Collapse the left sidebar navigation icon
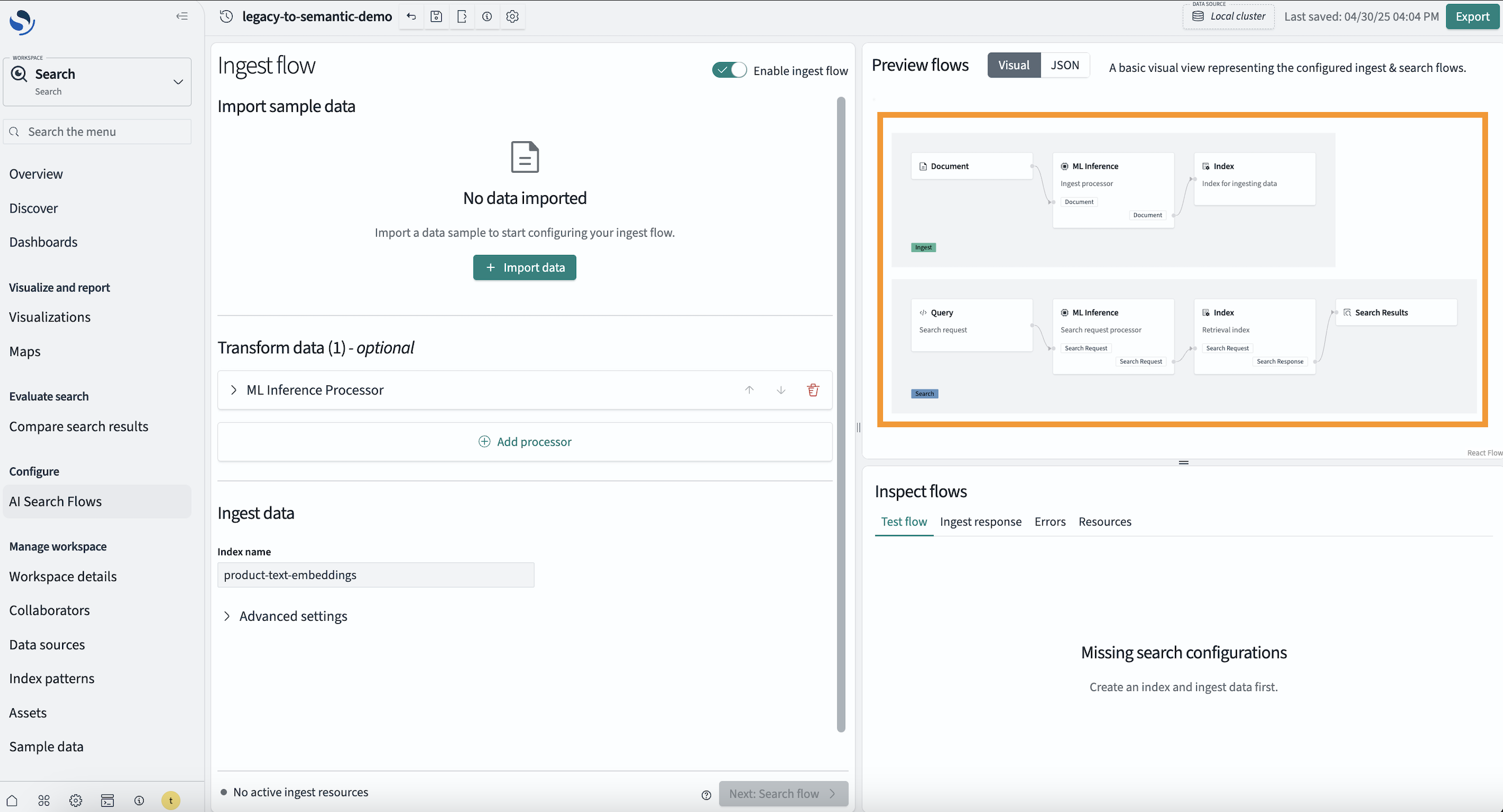The image size is (1503, 812). coord(182,16)
